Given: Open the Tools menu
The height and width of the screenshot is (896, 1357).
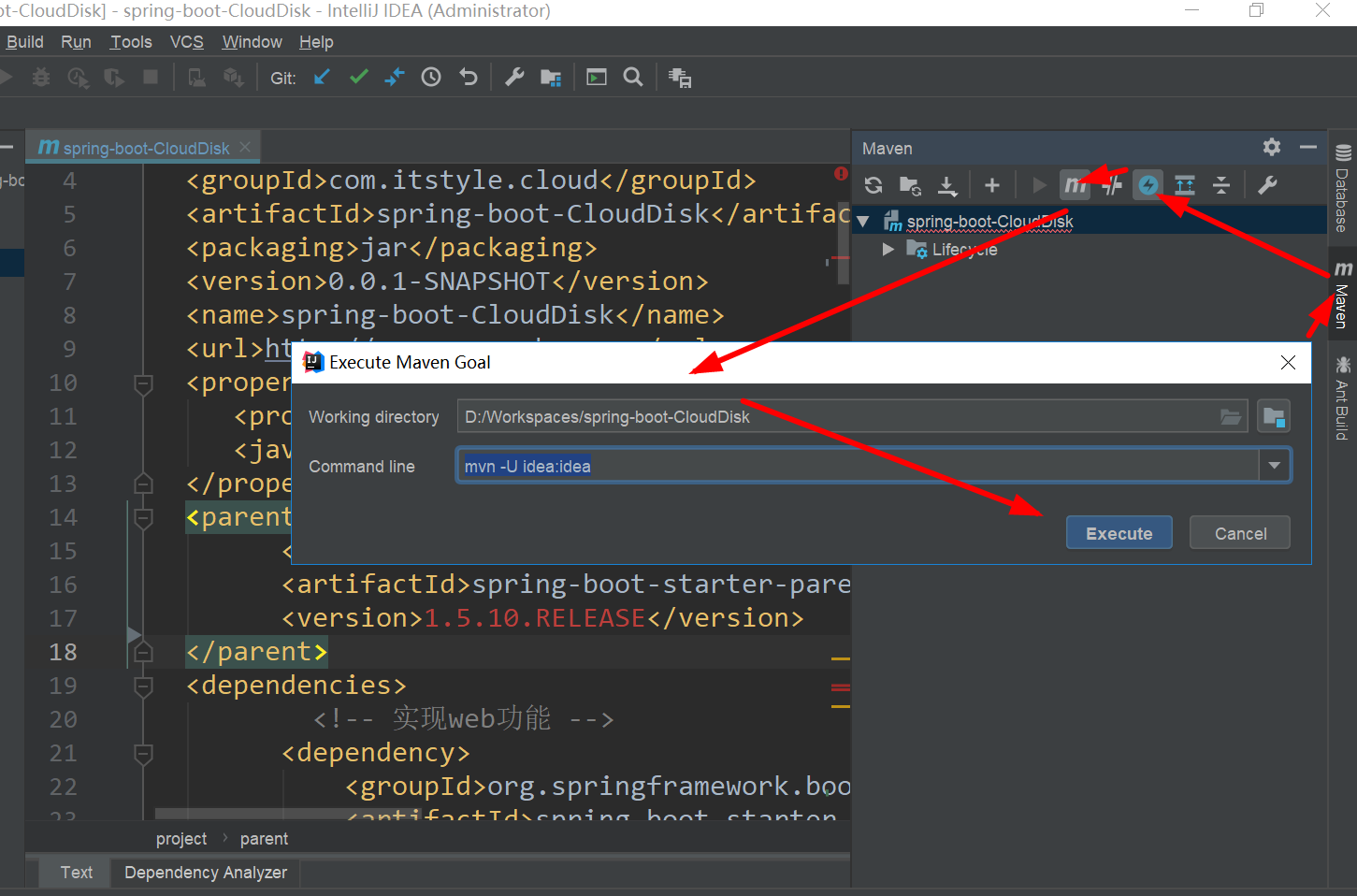Looking at the screenshot, I should (x=131, y=42).
